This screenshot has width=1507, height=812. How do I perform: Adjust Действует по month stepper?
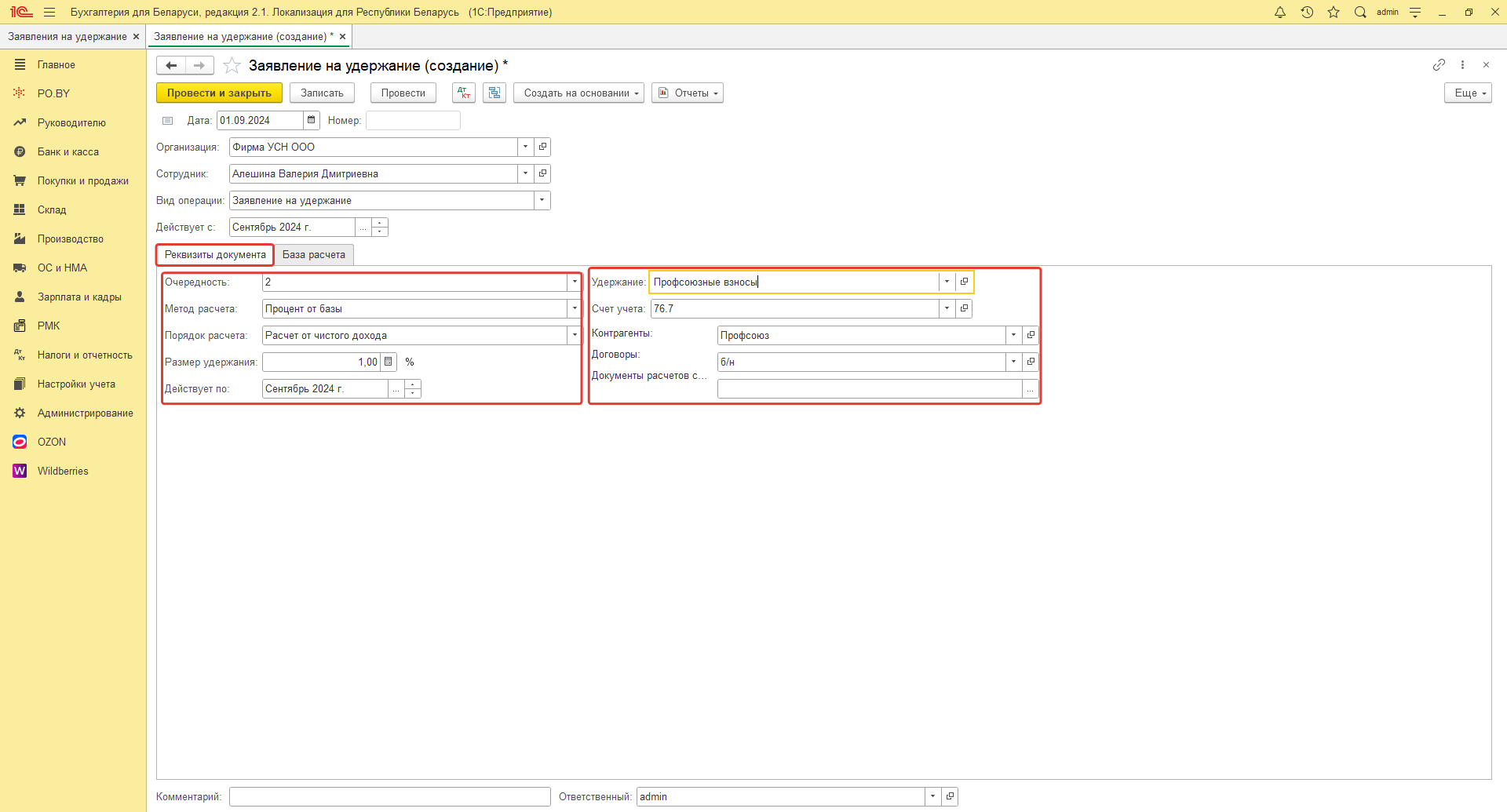click(413, 388)
